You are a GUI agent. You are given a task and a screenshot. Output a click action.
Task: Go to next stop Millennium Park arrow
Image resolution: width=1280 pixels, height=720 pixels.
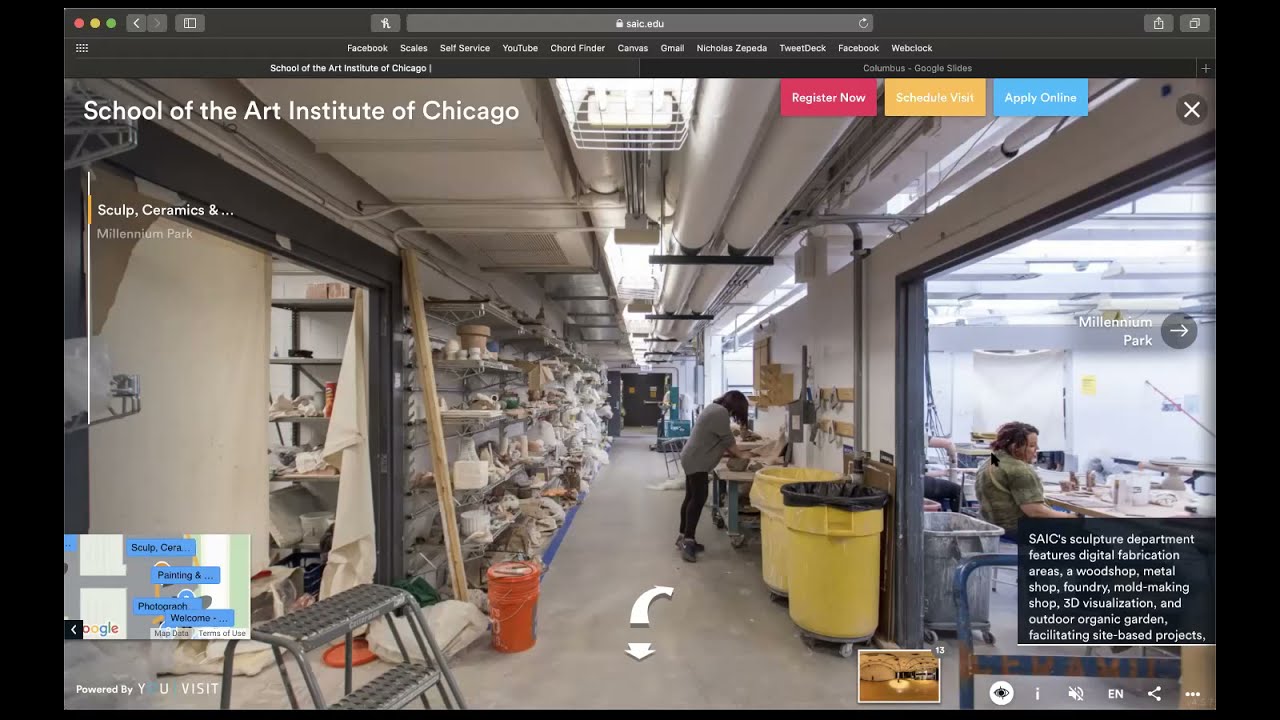pos(1180,331)
